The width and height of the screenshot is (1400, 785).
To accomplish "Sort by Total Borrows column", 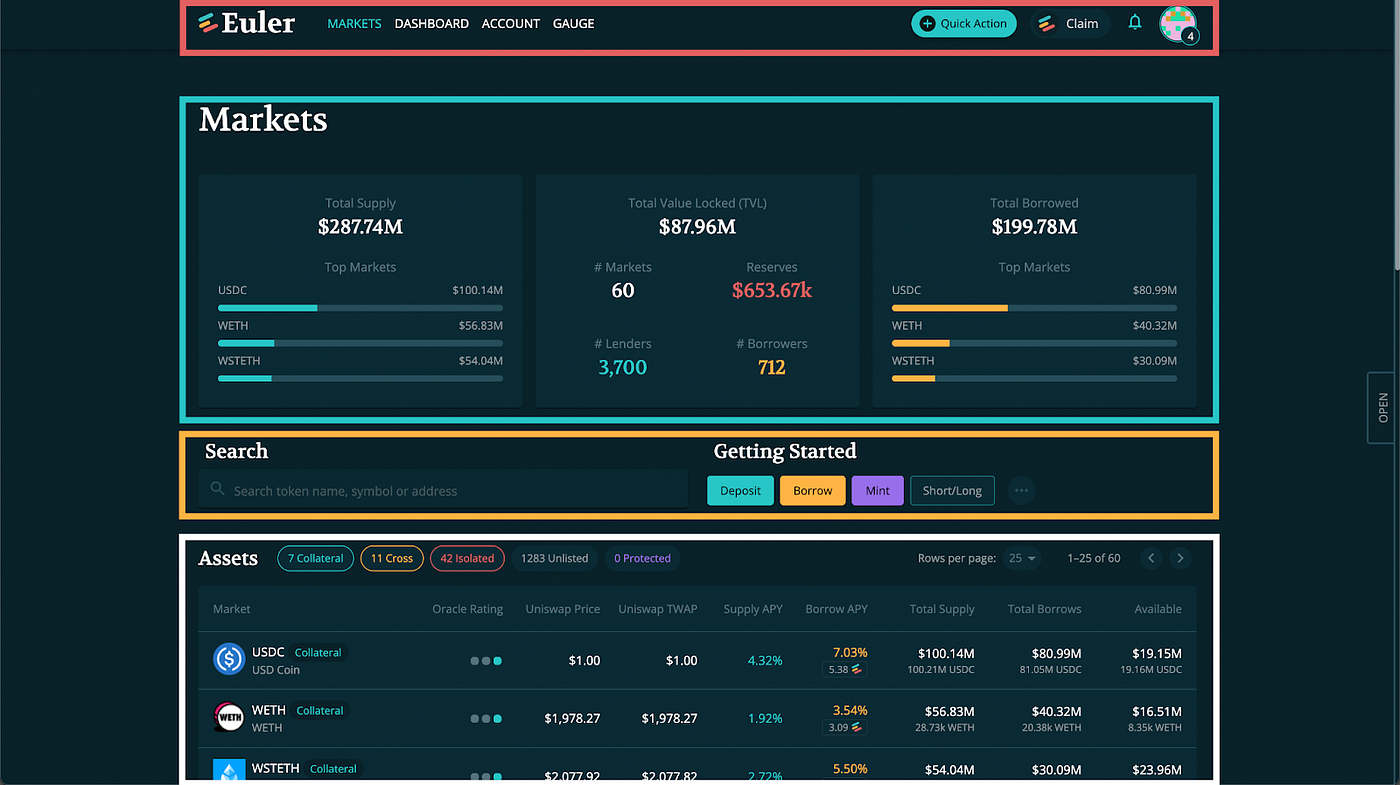I will click(x=1045, y=609).
